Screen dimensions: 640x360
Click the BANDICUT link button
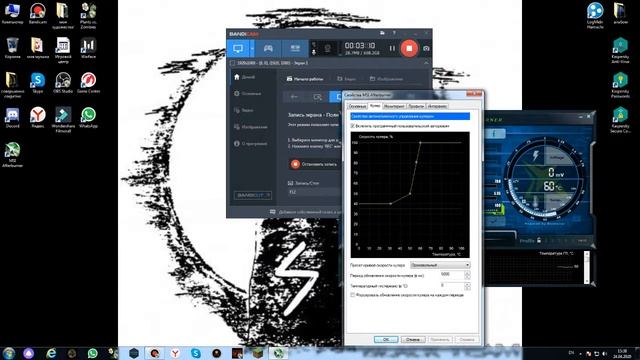253,195
